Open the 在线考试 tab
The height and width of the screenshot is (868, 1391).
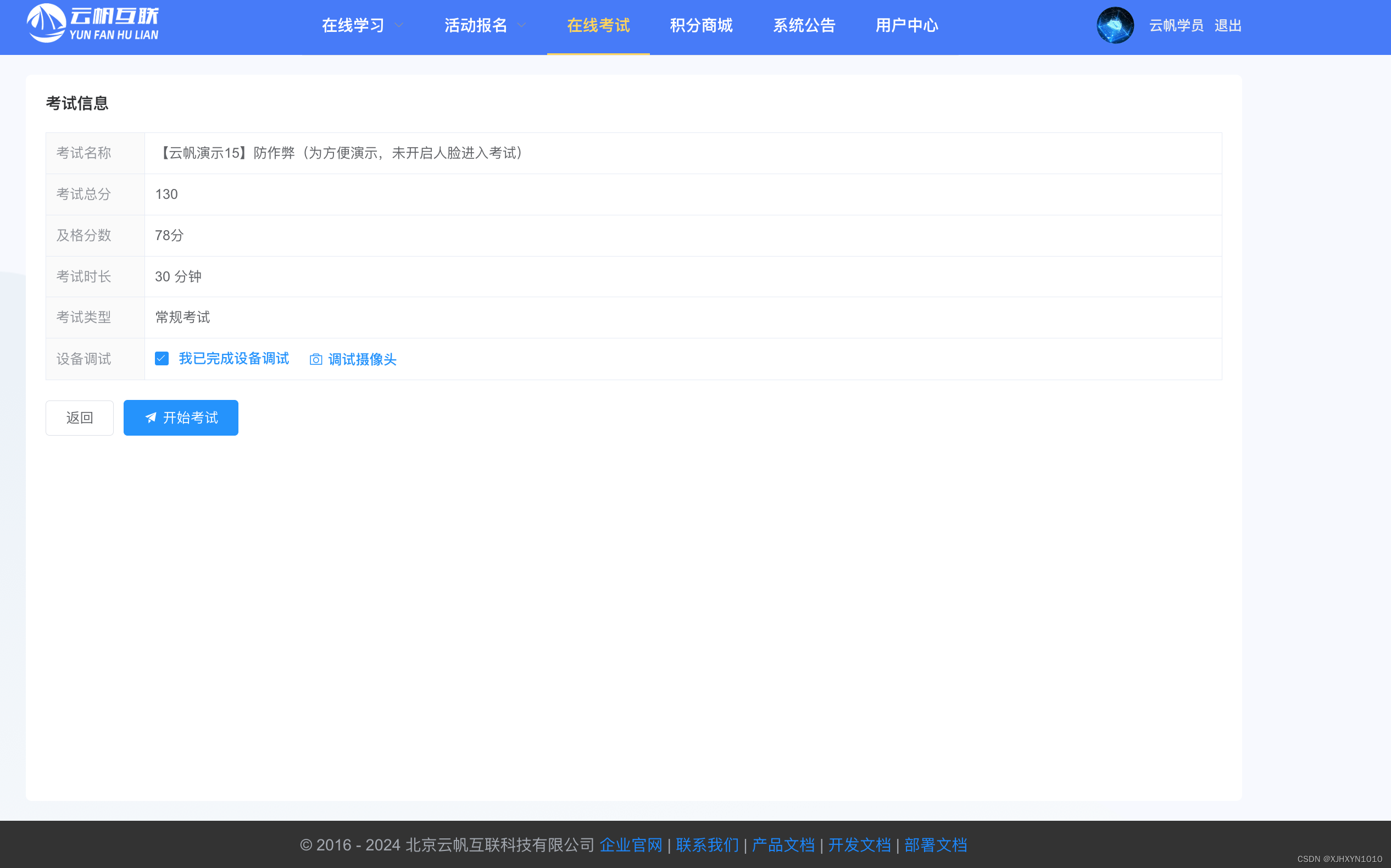point(598,25)
